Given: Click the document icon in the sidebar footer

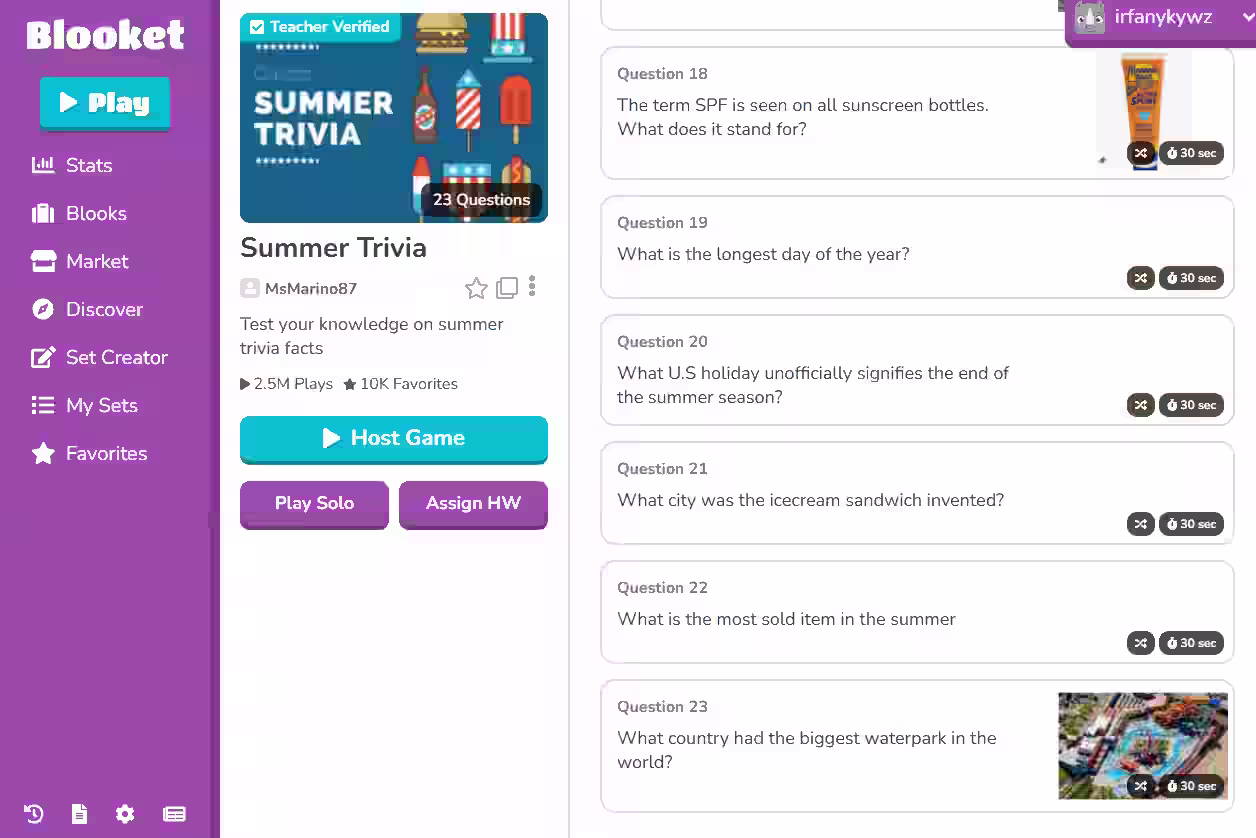Looking at the screenshot, I should tap(79, 814).
